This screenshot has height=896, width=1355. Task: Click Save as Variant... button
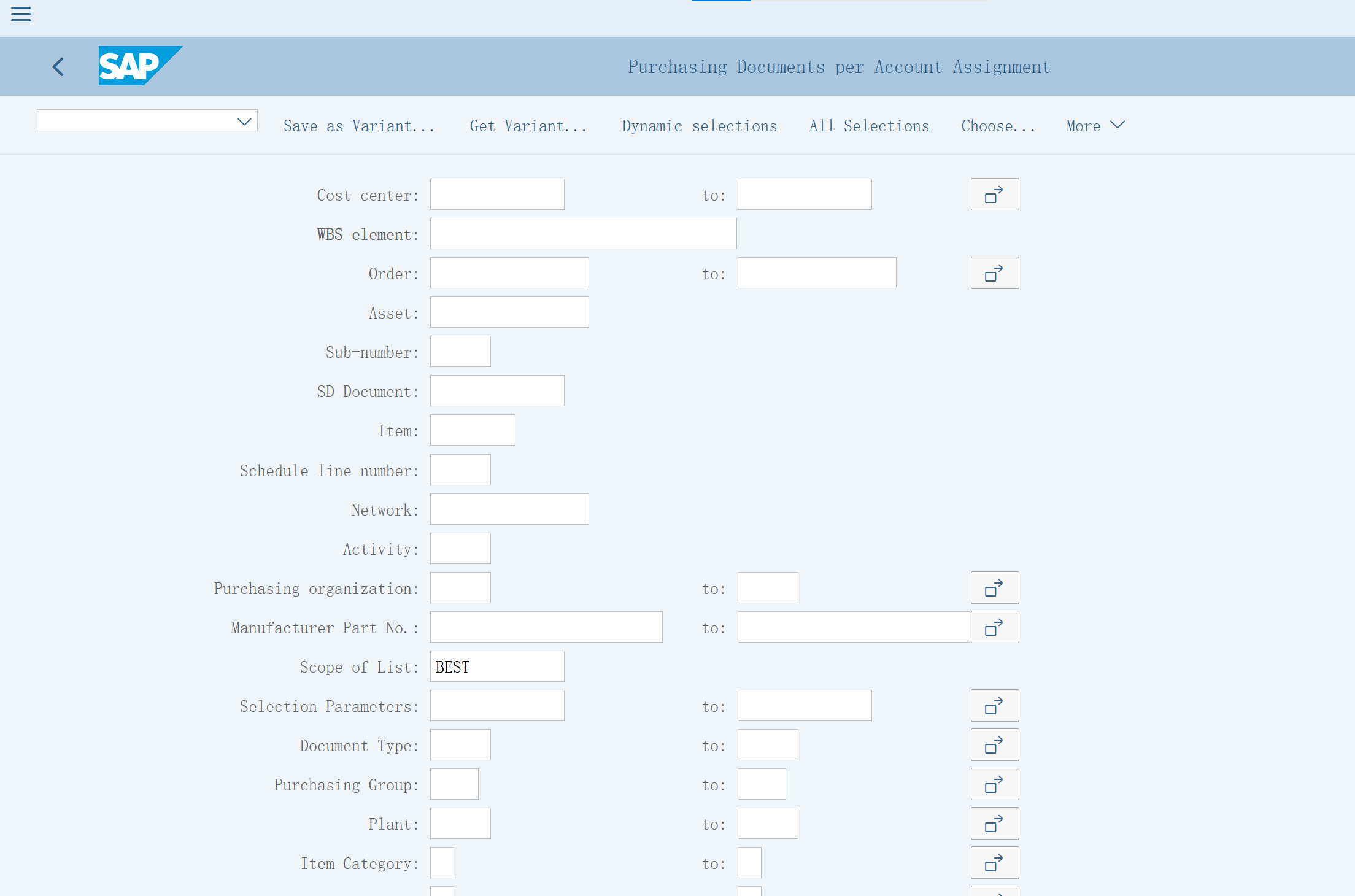coord(359,126)
